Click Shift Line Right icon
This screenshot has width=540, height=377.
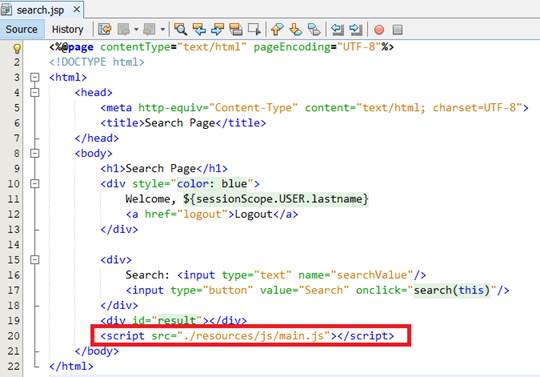pyautogui.click(x=356, y=29)
